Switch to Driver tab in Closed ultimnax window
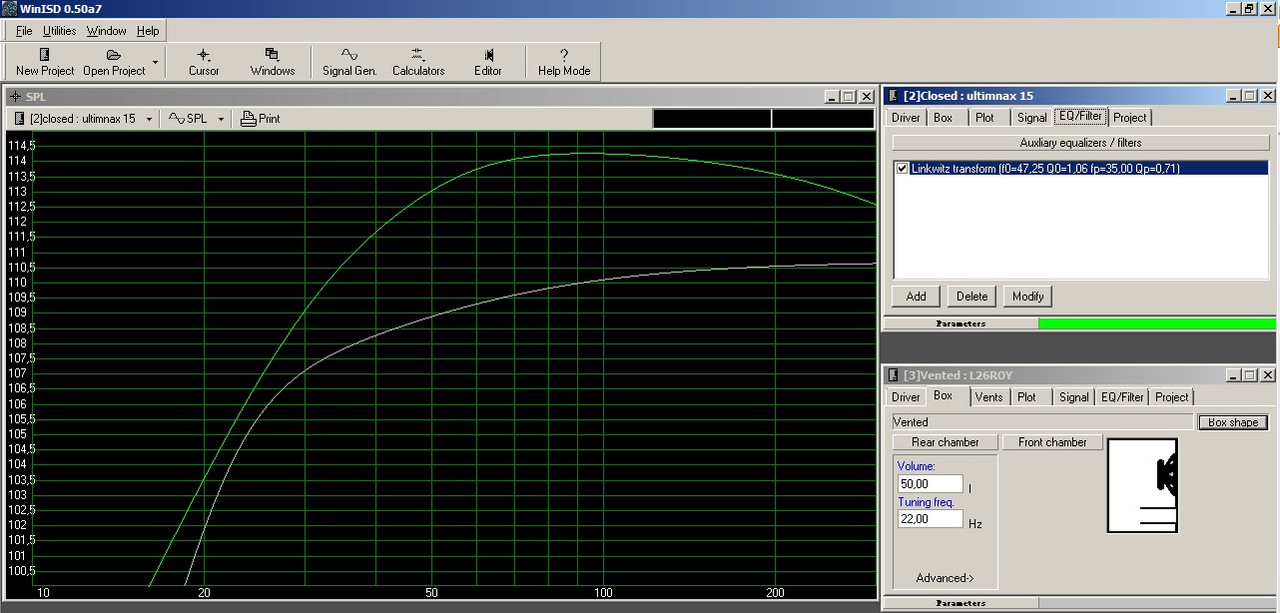This screenshot has width=1280, height=613. 906,118
